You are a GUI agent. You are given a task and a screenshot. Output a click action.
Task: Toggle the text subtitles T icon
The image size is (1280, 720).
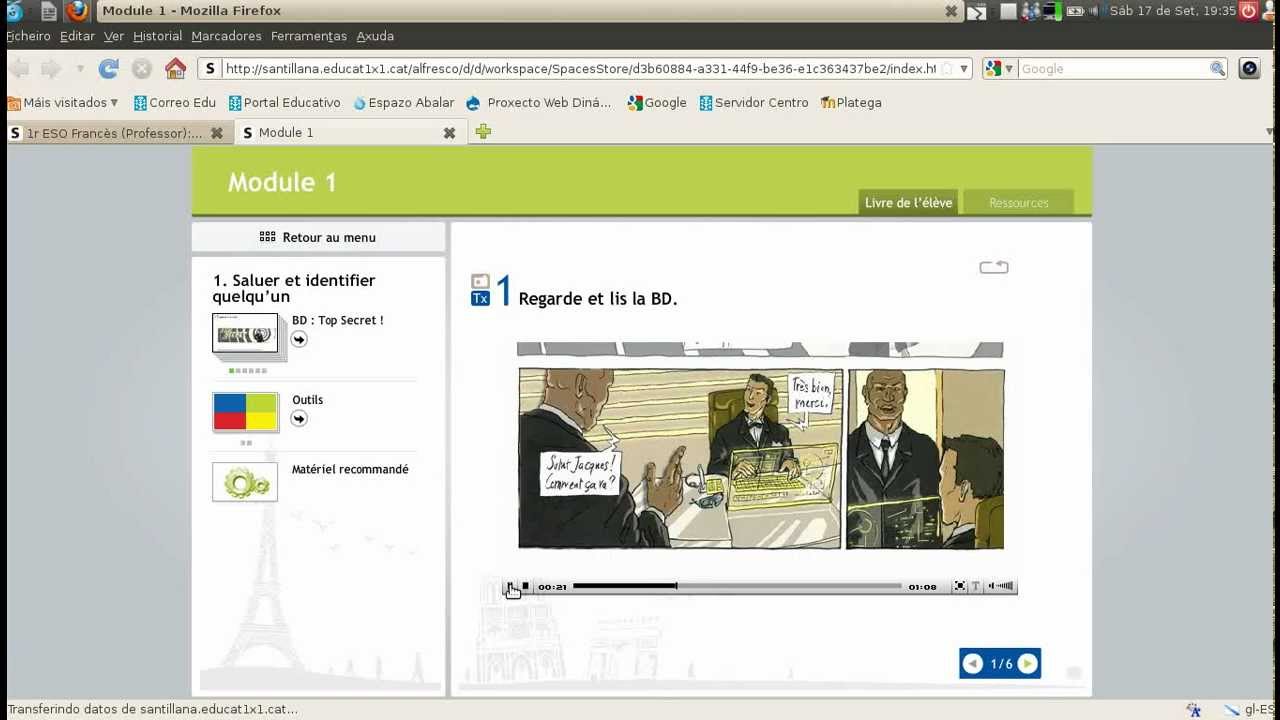click(x=976, y=587)
